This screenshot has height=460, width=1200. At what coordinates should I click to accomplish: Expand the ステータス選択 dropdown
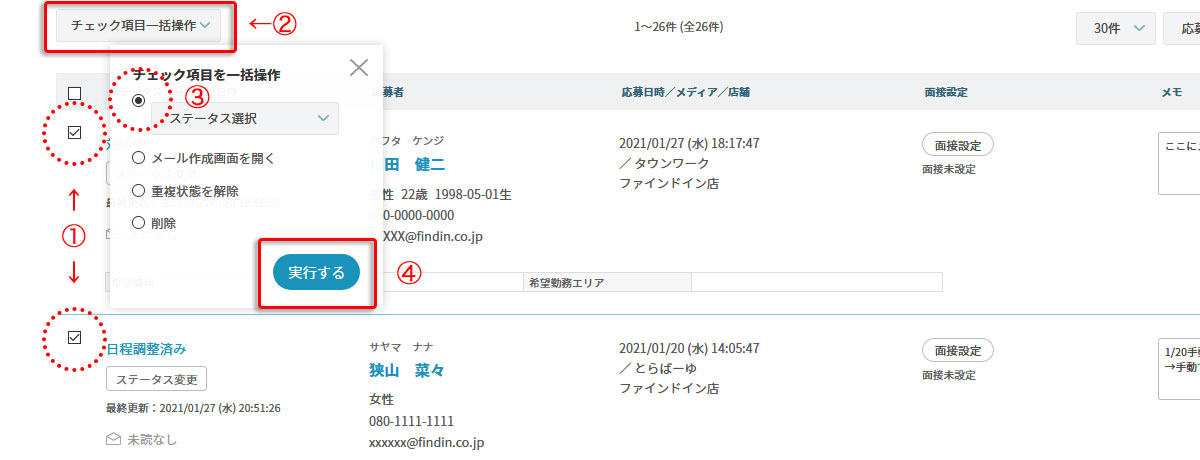point(246,119)
